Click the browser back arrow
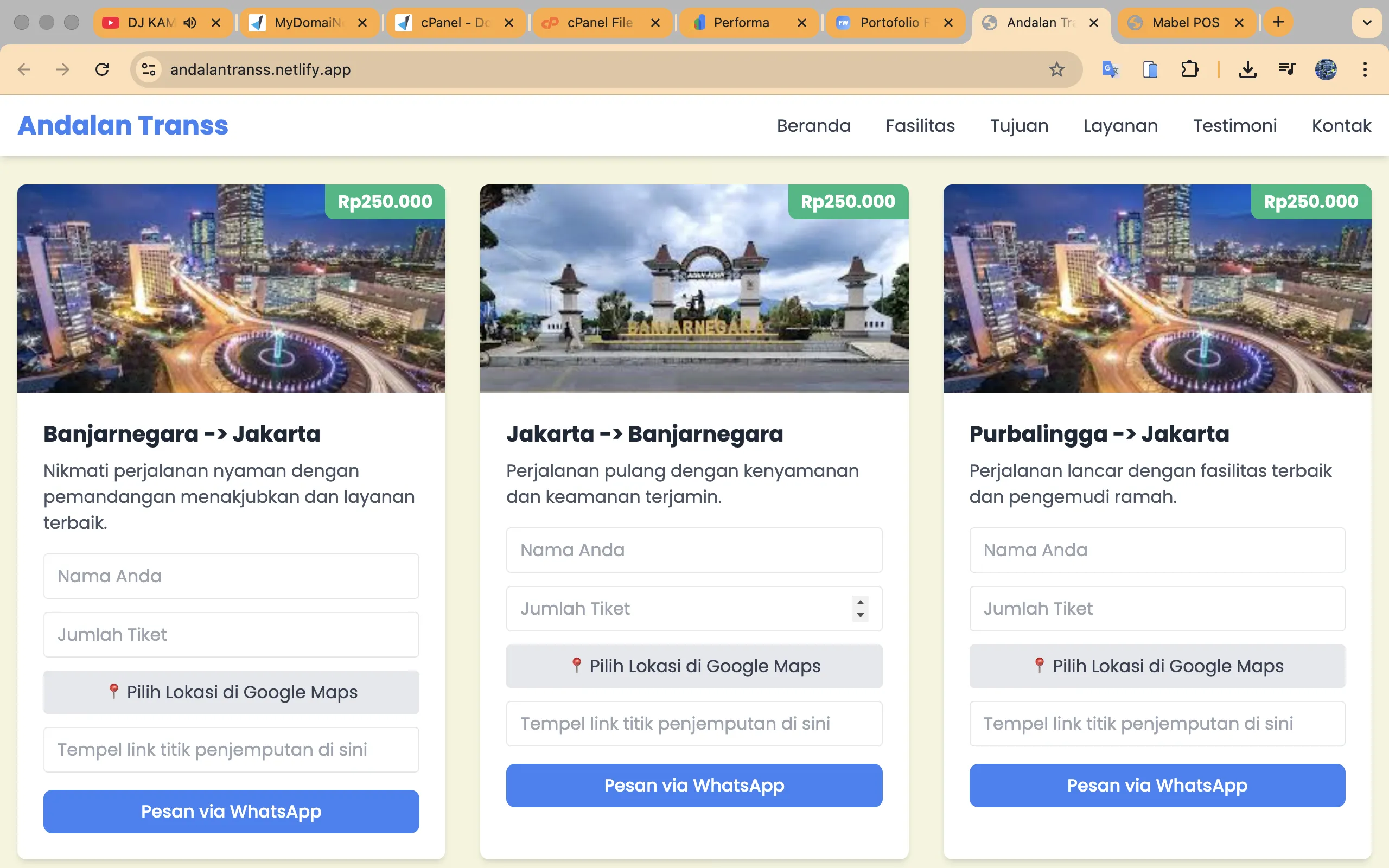This screenshot has width=1389, height=868. pyautogui.click(x=24, y=69)
